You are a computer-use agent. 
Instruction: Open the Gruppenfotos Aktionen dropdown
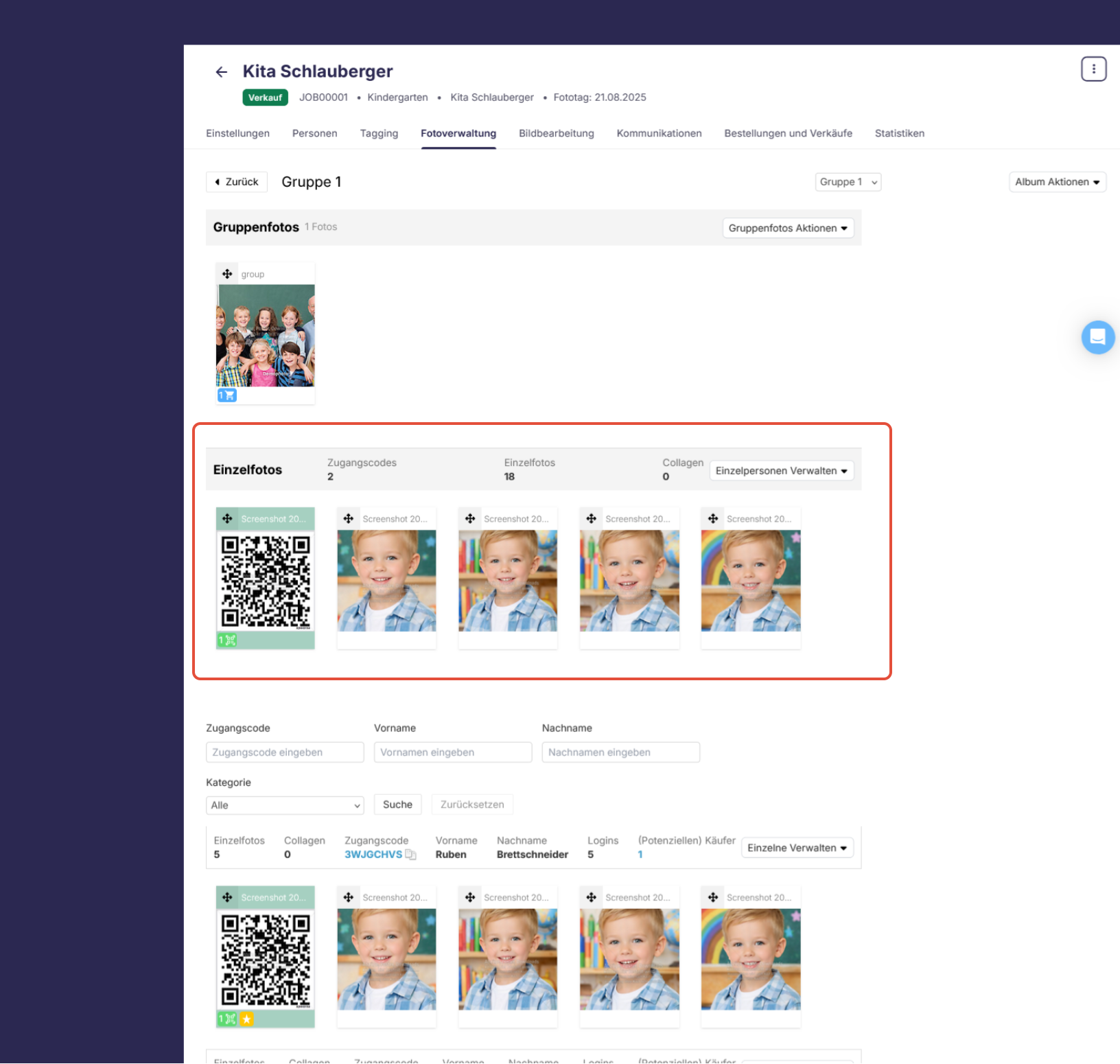pos(788,228)
